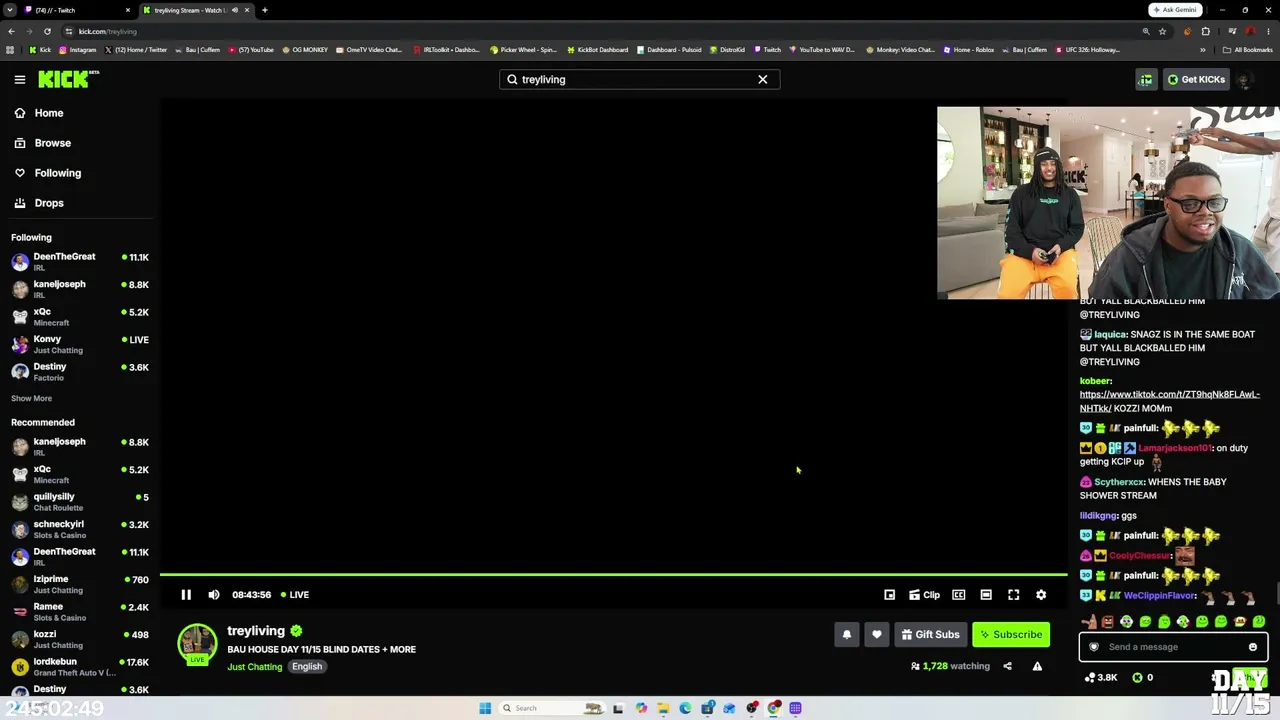This screenshot has height=720, width=1280.
Task: Click the Gift Subs button
Action: 930,634
